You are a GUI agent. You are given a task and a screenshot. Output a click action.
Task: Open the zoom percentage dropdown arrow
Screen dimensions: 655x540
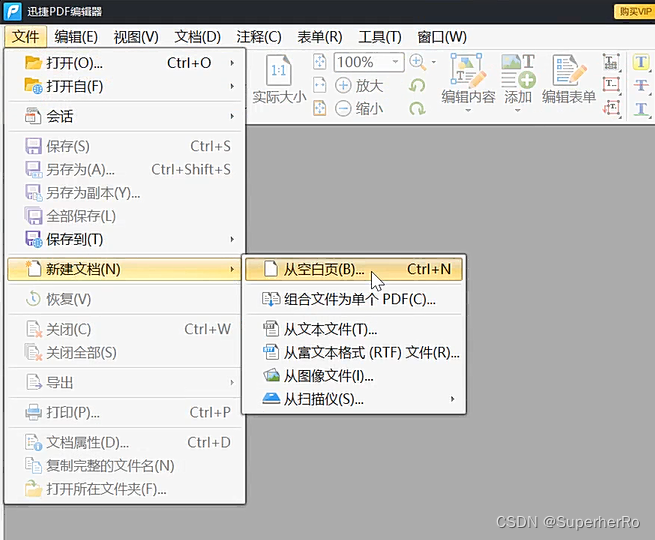tap(396, 62)
